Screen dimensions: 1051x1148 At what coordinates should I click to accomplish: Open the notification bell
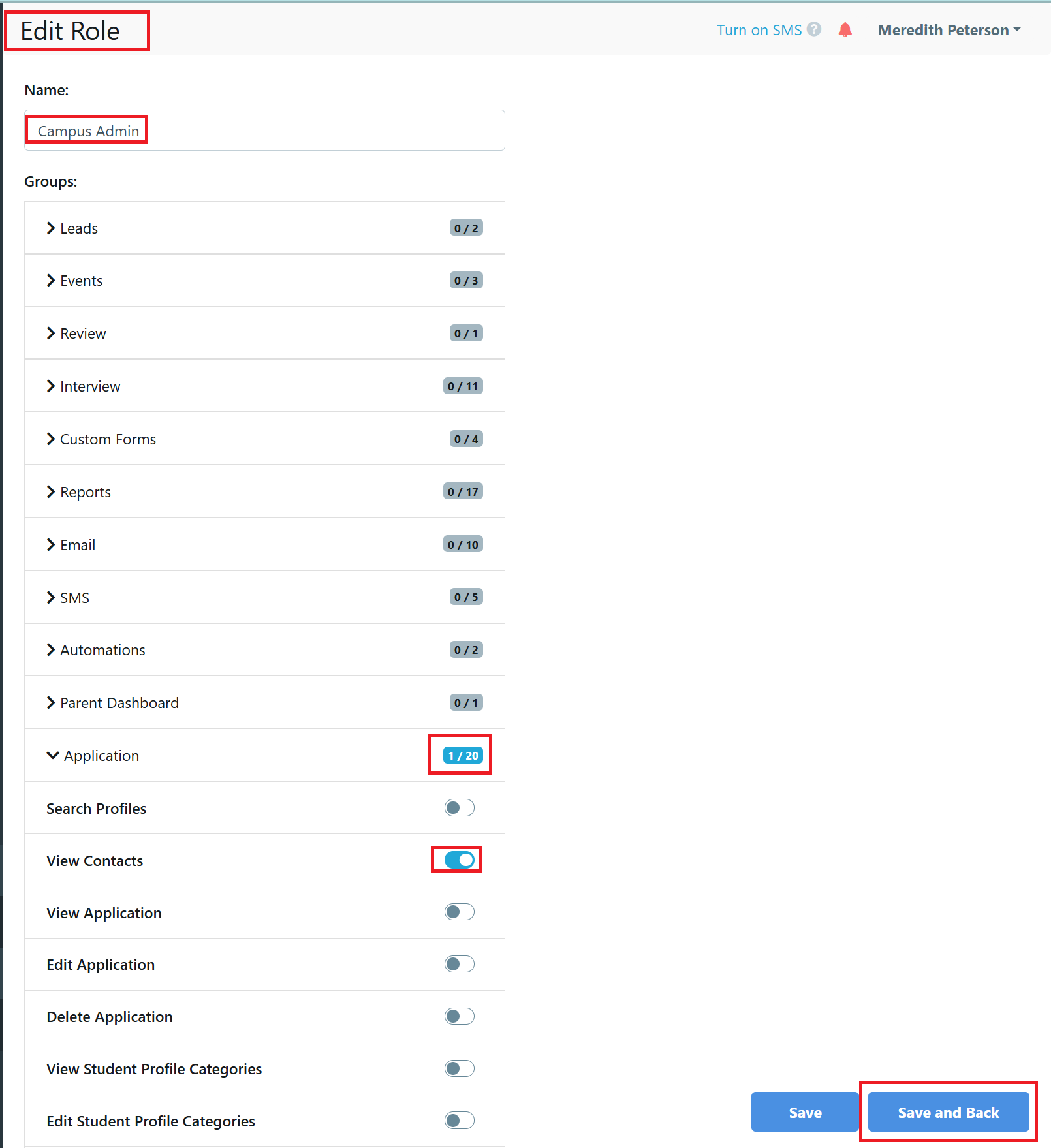[x=845, y=29]
